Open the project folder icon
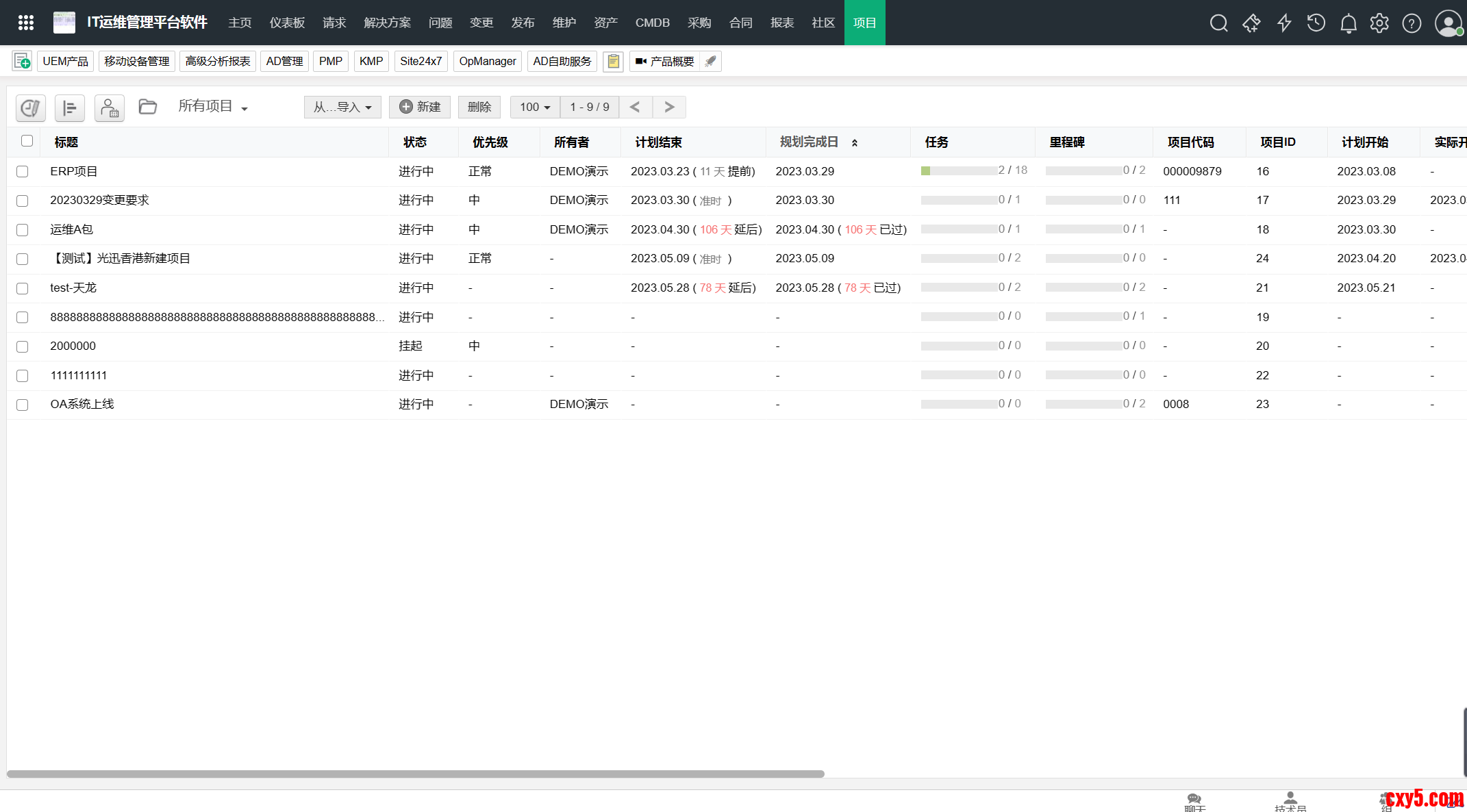The image size is (1467, 812). (x=147, y=107)
